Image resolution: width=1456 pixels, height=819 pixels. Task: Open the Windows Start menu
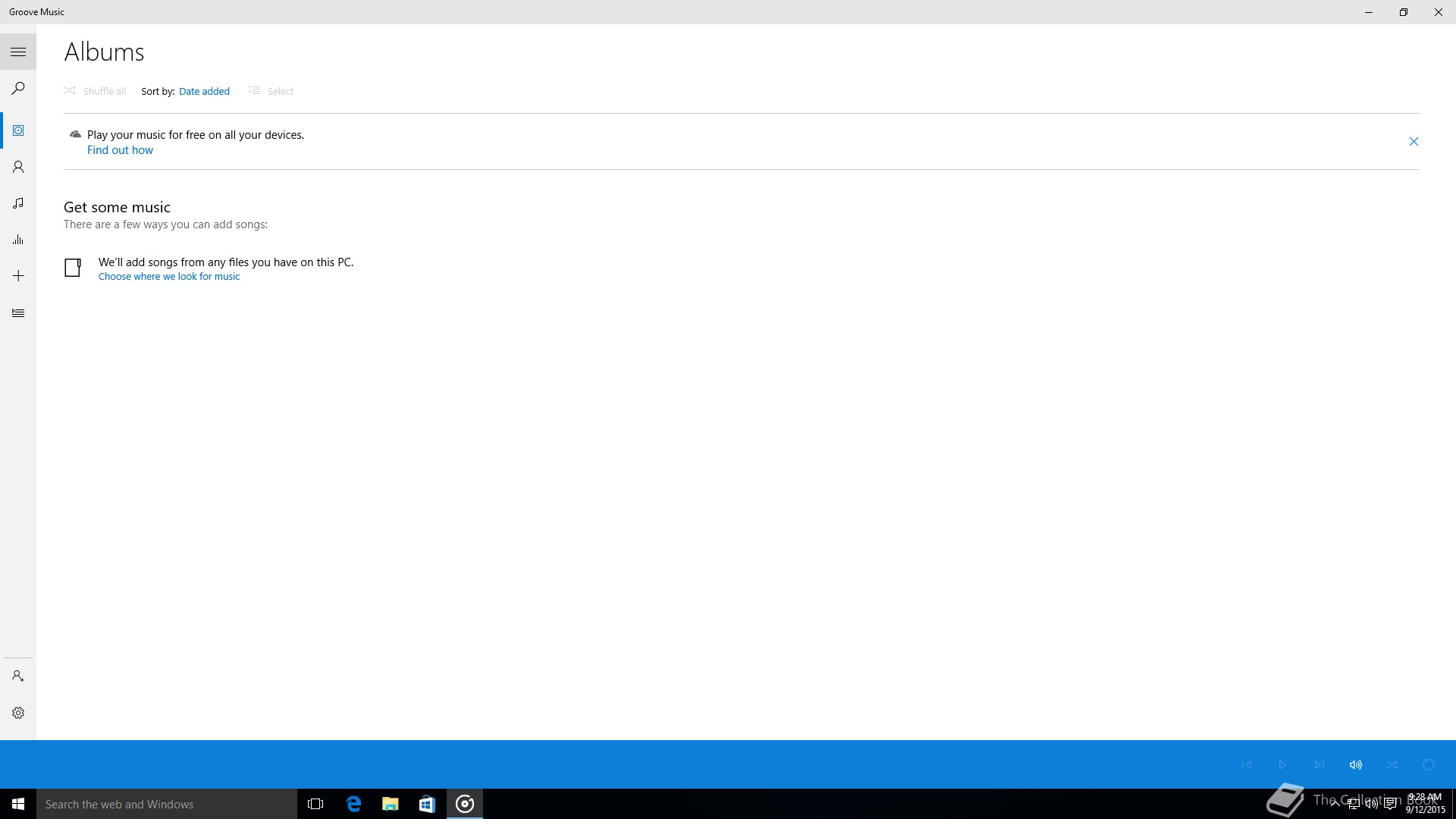pyautogui.click(x=18, y=804)
